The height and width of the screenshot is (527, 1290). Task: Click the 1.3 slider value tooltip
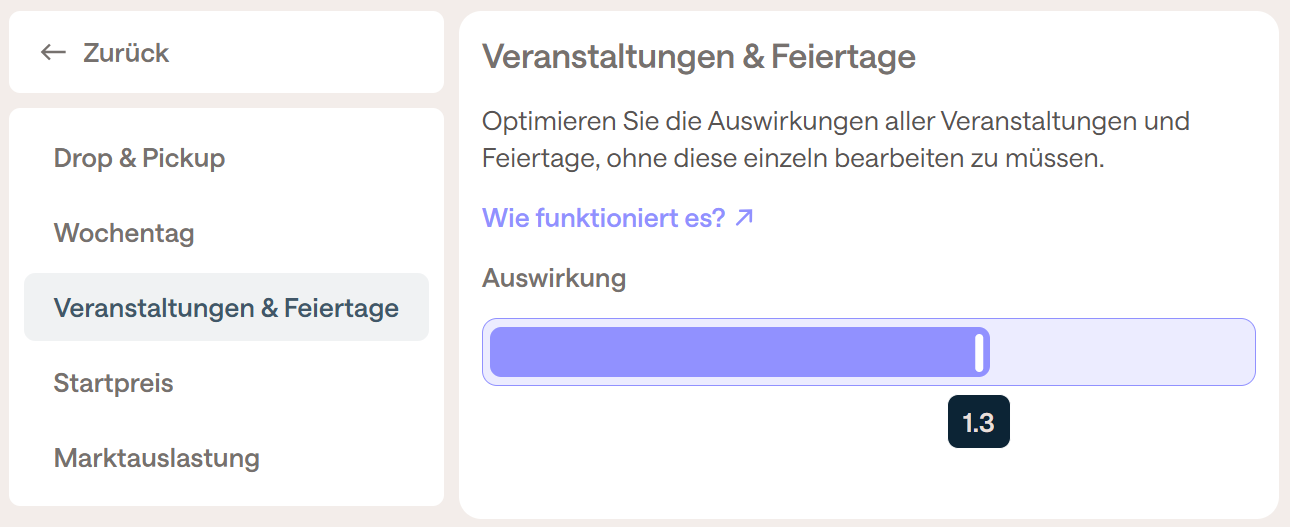click(x=978, y=423)
